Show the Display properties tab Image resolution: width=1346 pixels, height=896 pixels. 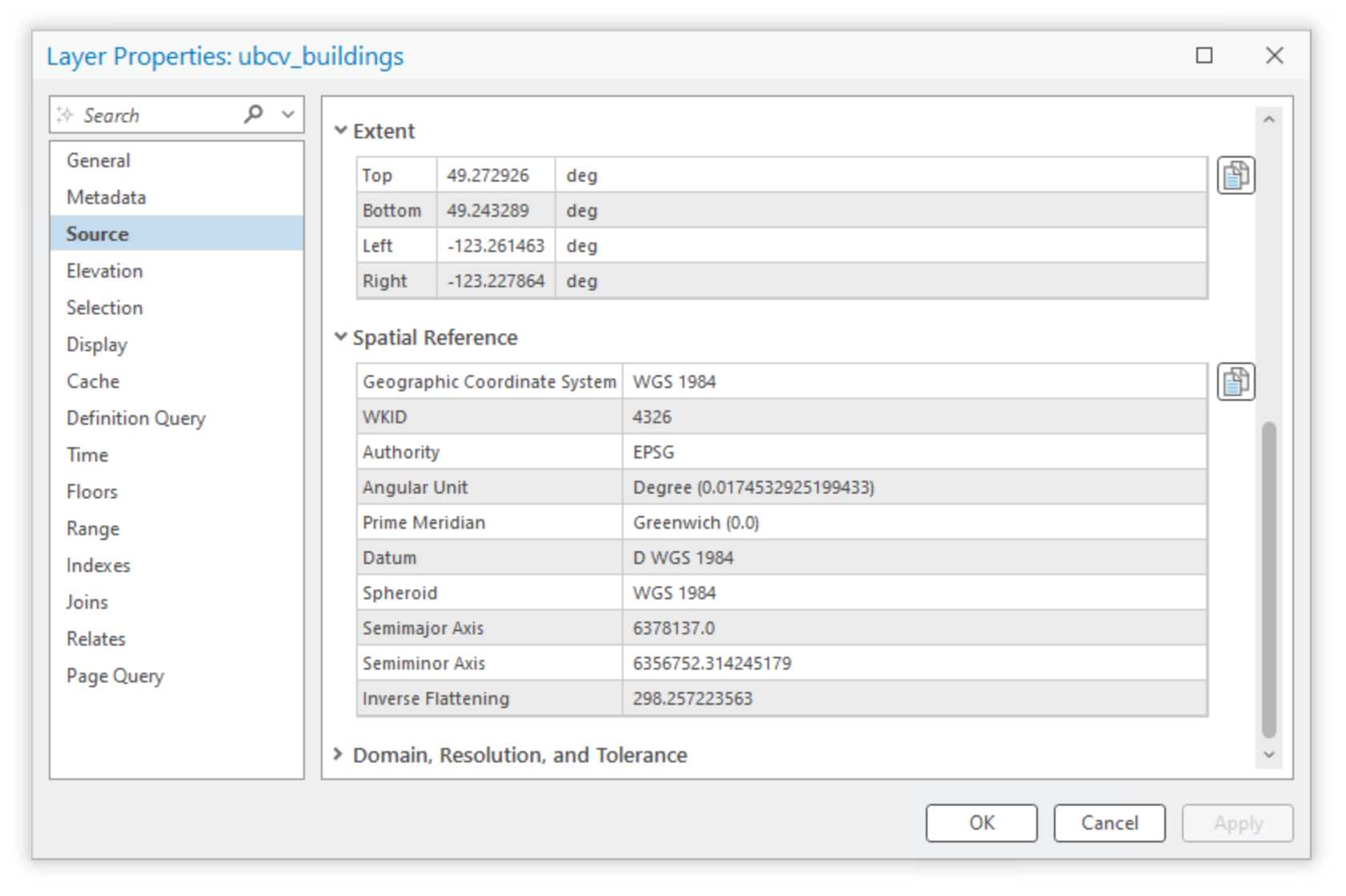point(97,345)
